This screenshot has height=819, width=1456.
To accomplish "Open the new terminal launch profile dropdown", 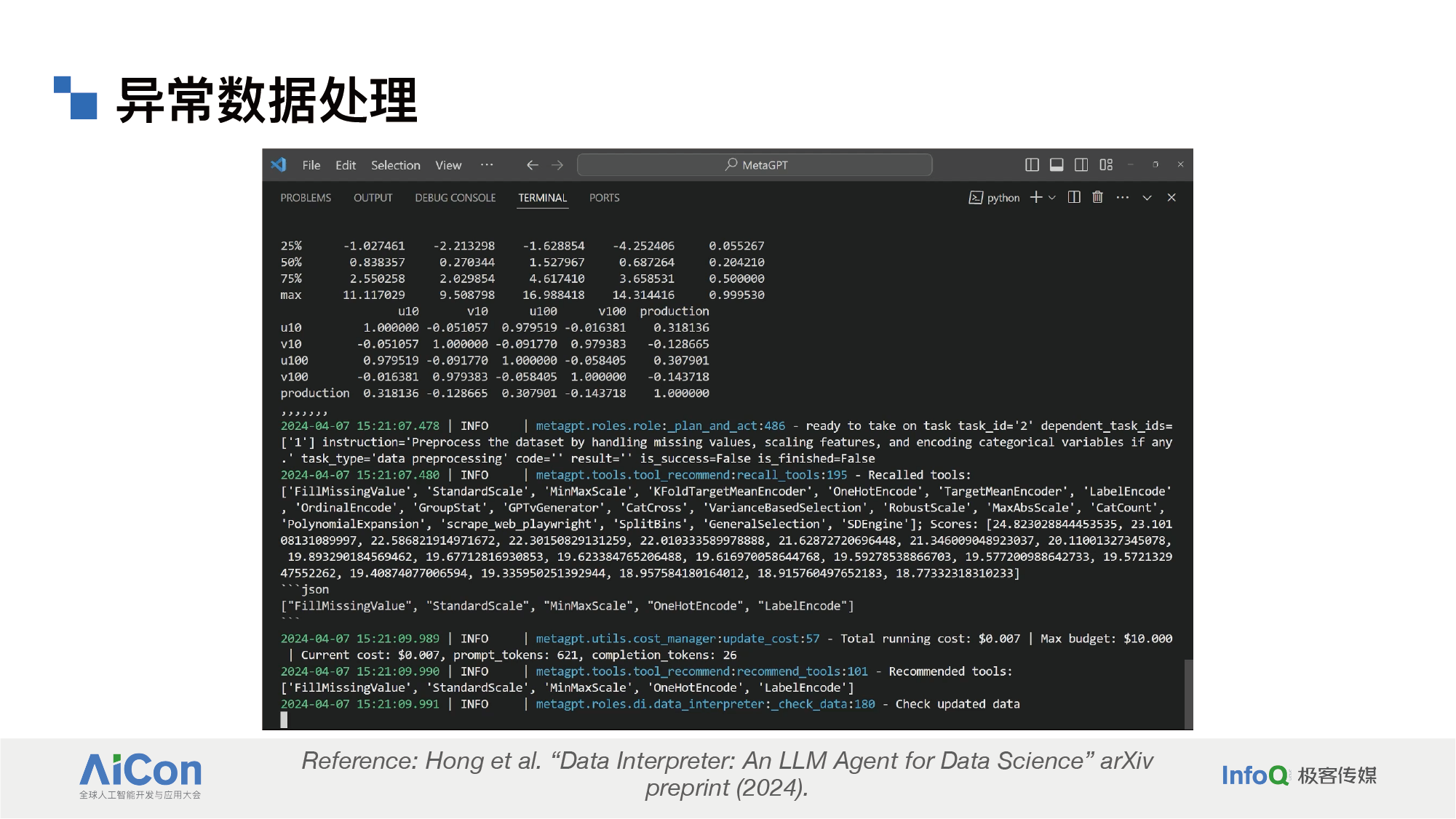I will (1052, 198).
